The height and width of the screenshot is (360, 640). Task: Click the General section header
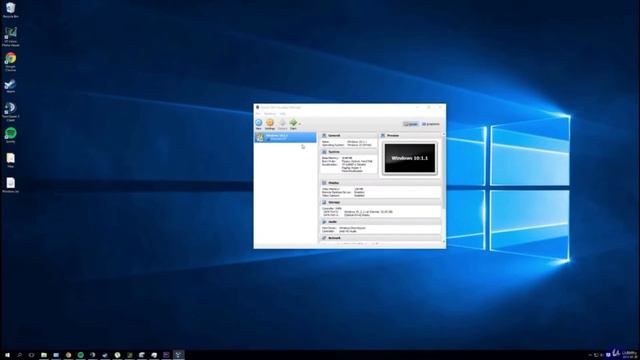coord(348,136)
